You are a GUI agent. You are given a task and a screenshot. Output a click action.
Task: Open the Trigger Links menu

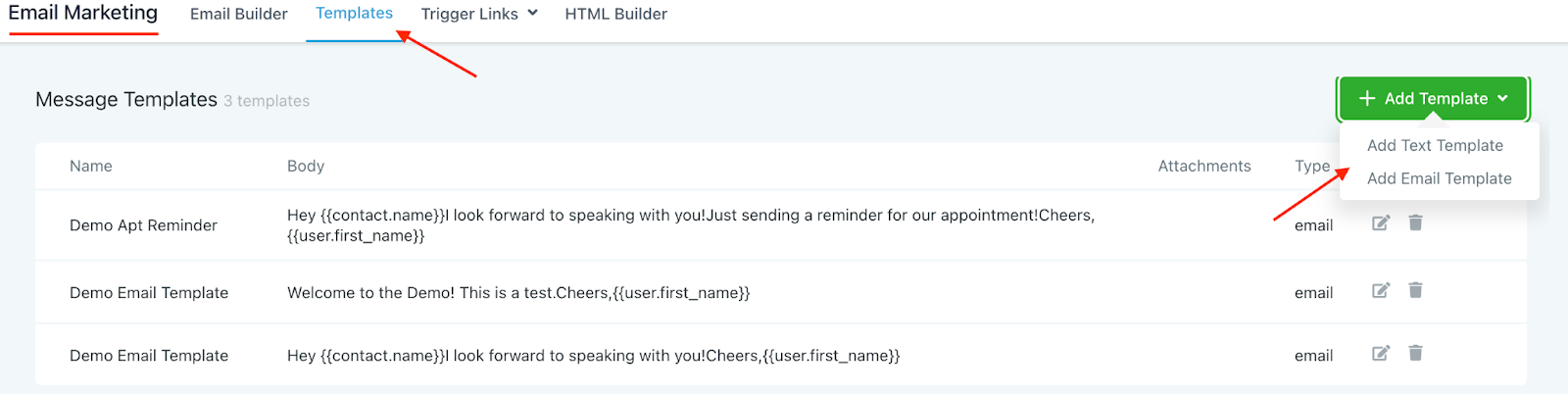[x=469, y=15]
